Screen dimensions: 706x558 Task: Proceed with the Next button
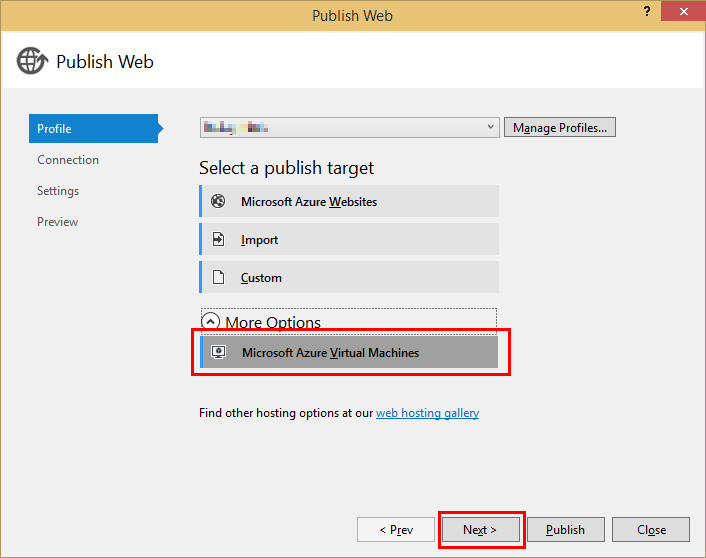pyautogui.click(x=480, y=530)
